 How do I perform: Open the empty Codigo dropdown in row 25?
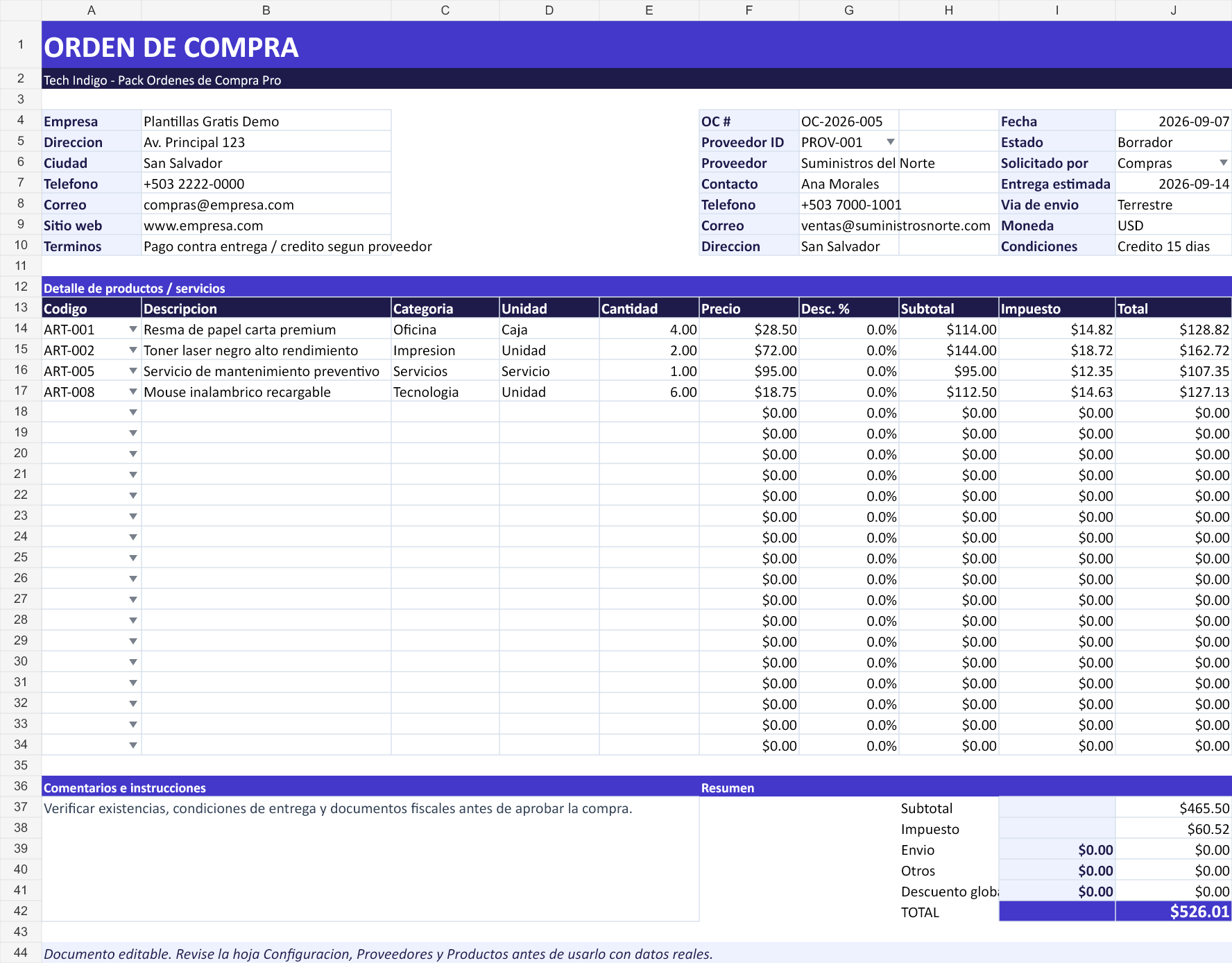coord(132,558)
